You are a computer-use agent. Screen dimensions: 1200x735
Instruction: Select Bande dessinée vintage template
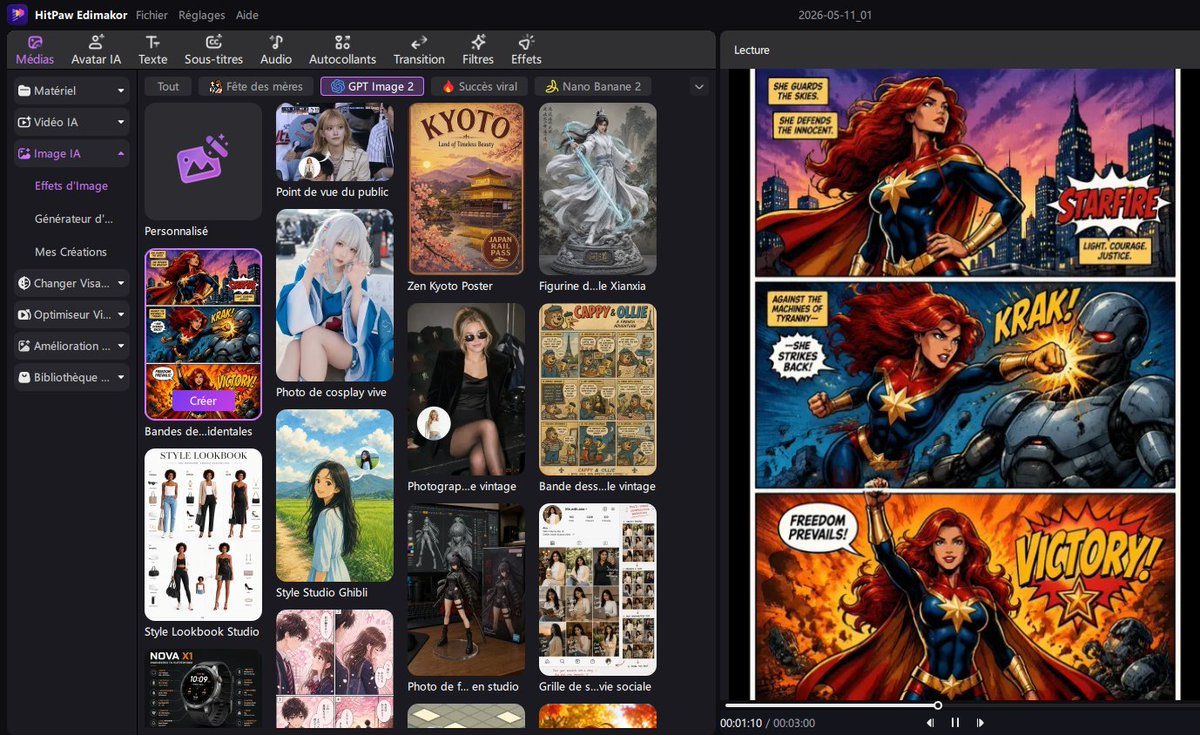(x=598, y=389)
